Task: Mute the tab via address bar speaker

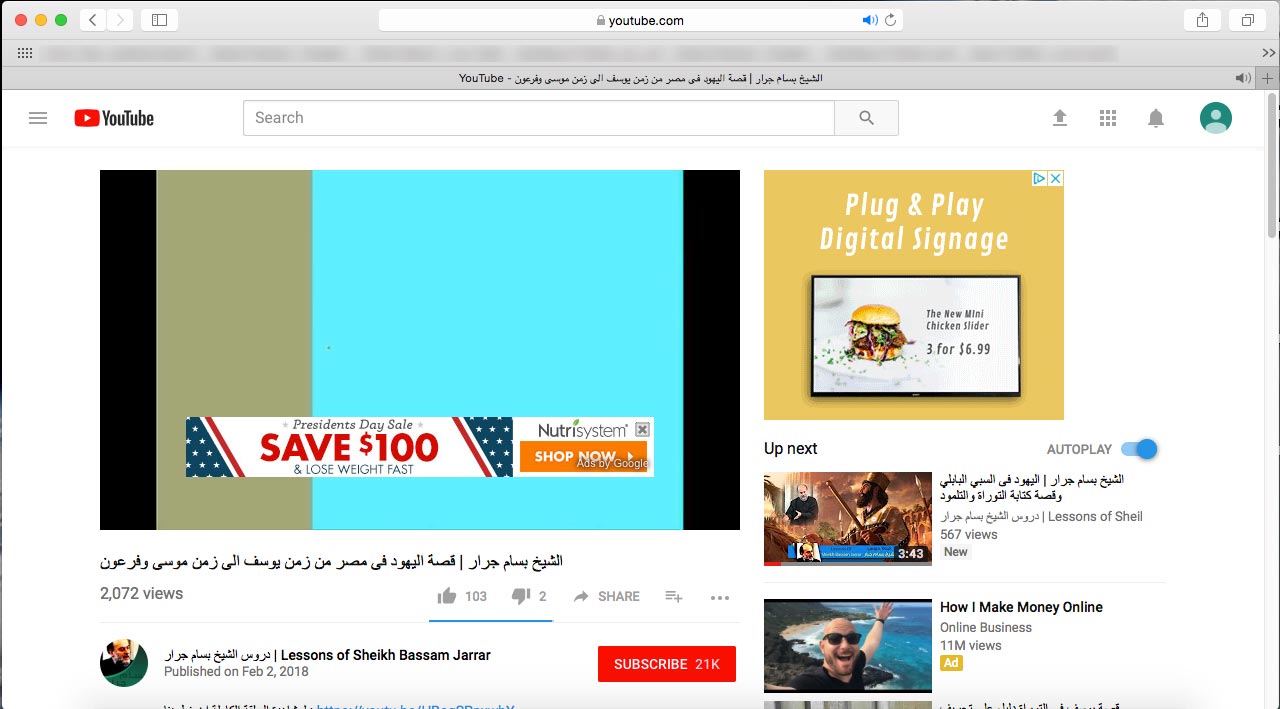Action: 869,20
